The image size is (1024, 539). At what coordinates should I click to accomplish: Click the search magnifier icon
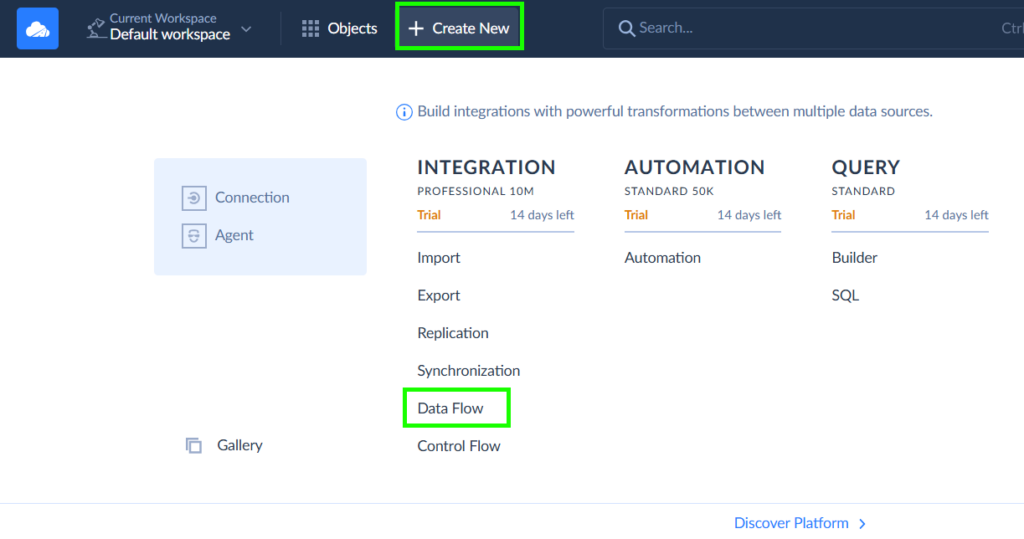[x=626, y=28]
